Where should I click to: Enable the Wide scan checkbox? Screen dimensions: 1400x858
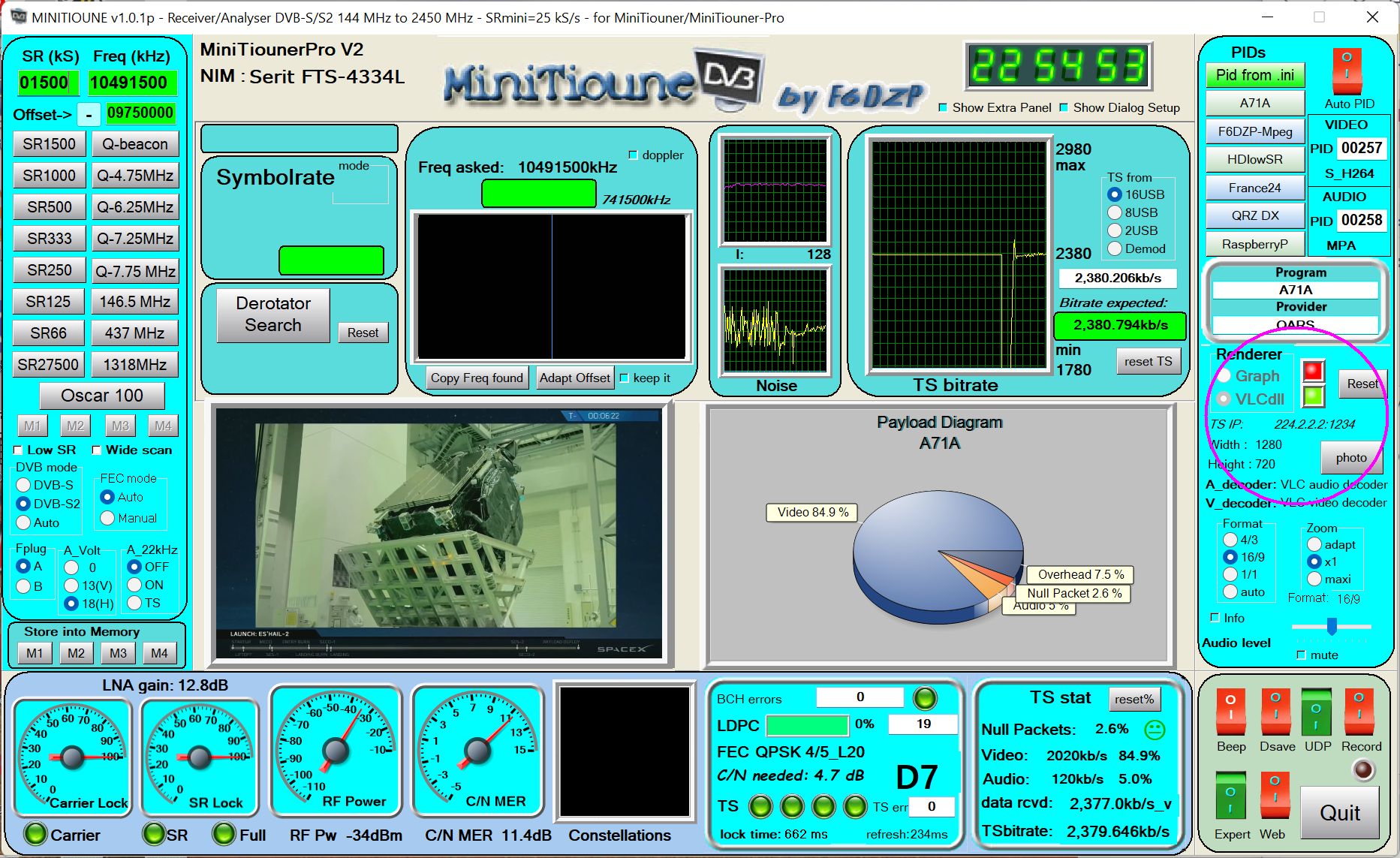point(96,450)
